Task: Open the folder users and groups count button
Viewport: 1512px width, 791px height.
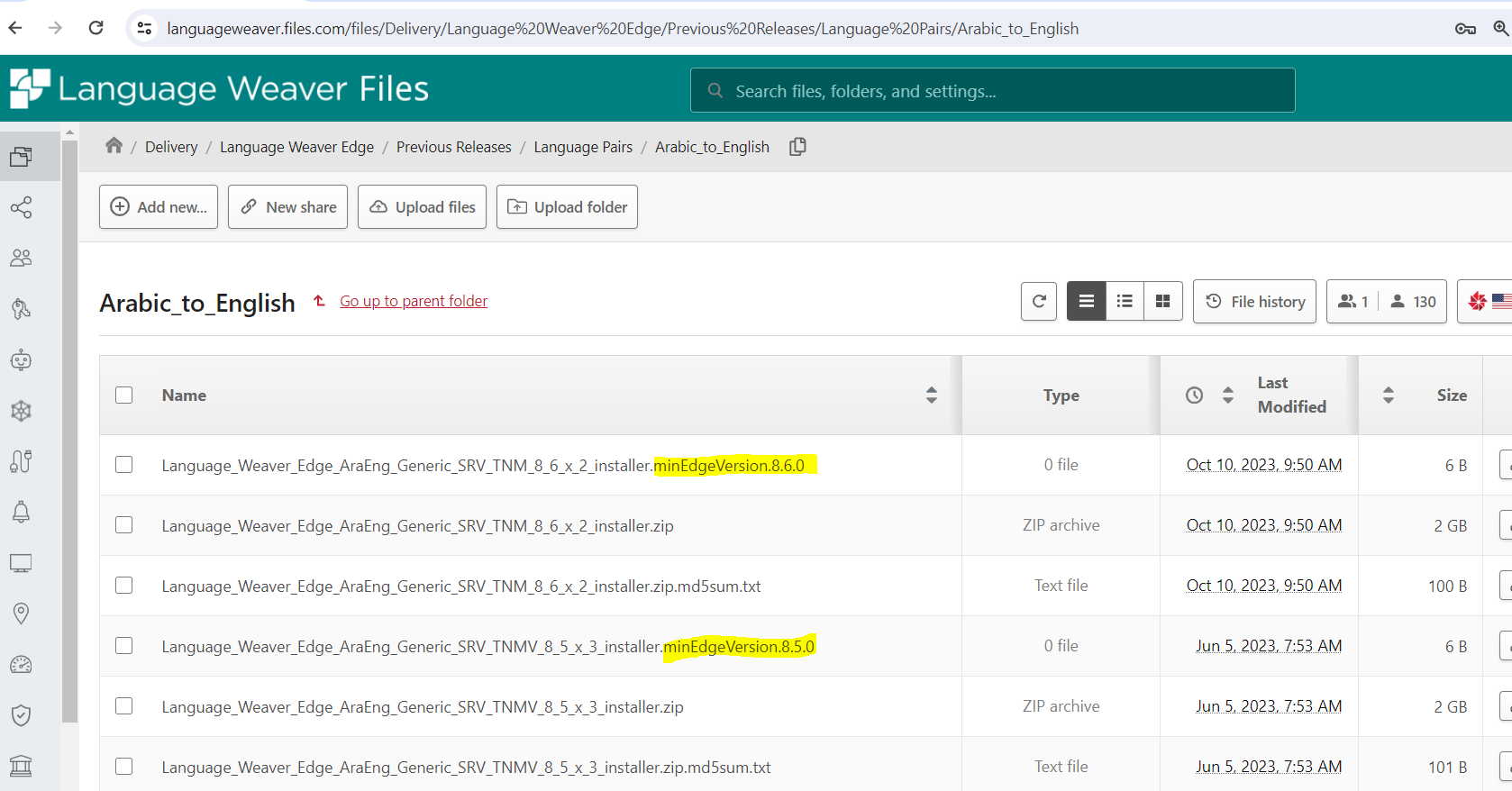Action: [1387, 301]
